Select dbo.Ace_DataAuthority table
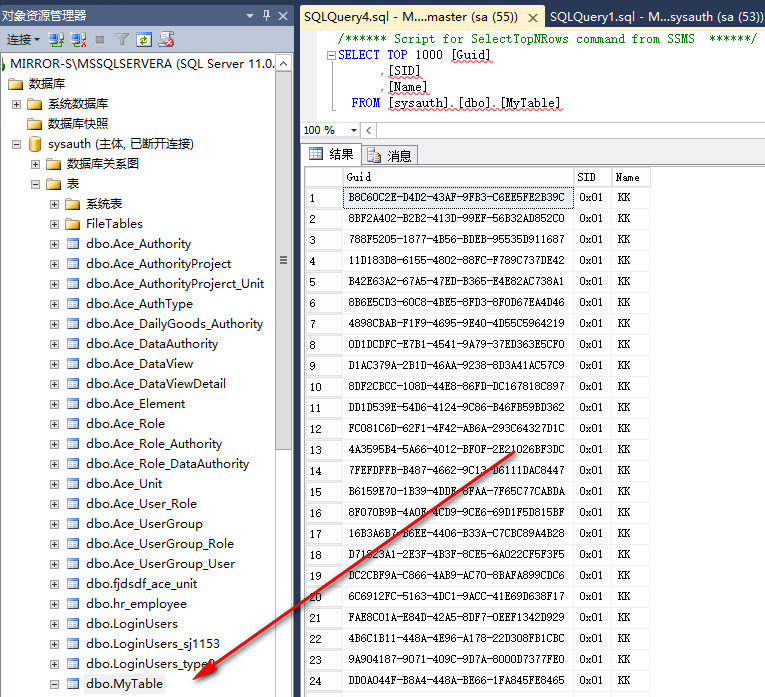 pos(152,344)
